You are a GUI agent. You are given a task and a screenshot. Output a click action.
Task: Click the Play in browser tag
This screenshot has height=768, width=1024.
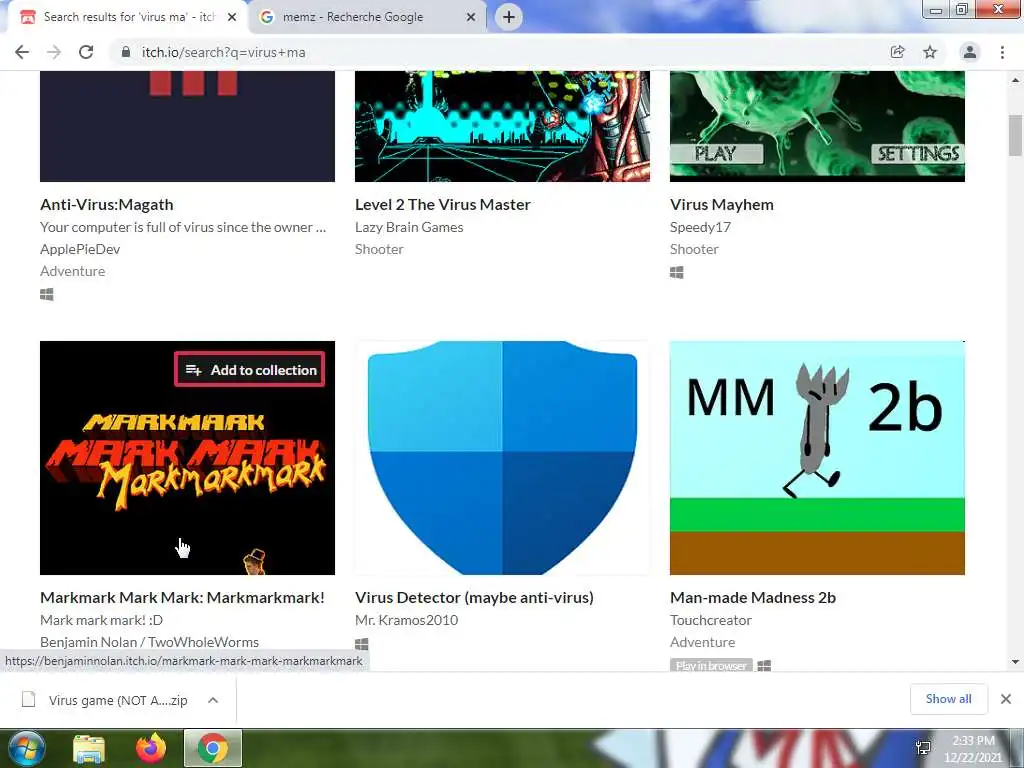(x=711, y=665)
